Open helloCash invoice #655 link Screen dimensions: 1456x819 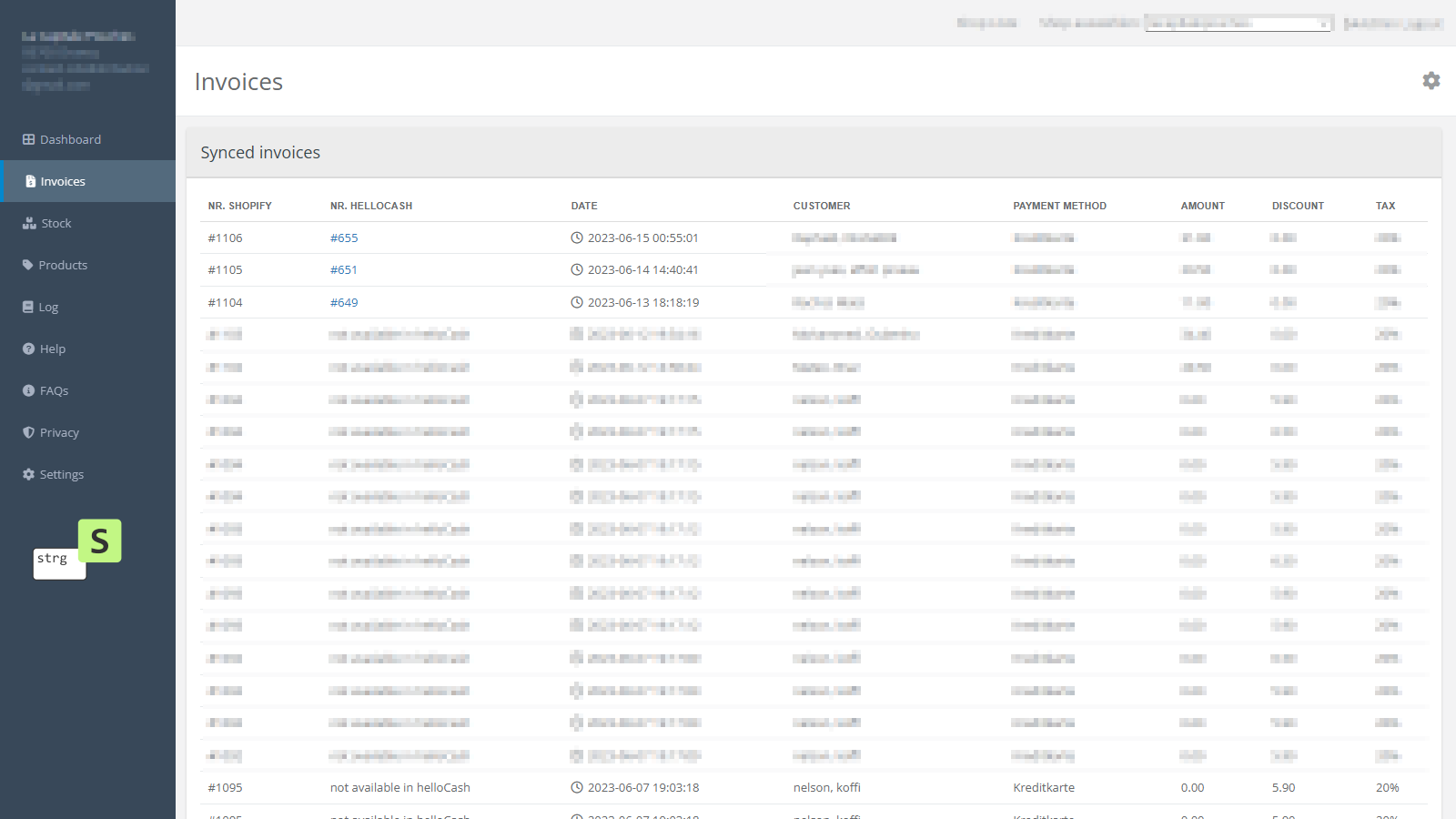[x=344, y=238]
